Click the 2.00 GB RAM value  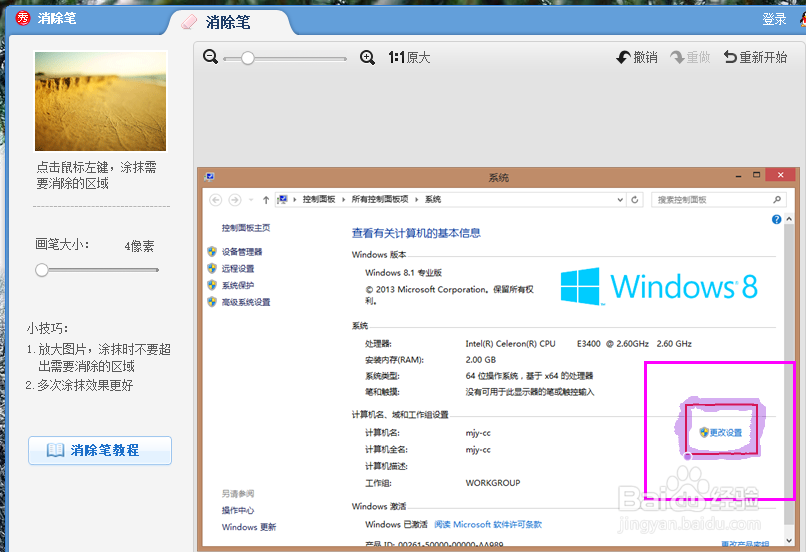coord(481,360)
